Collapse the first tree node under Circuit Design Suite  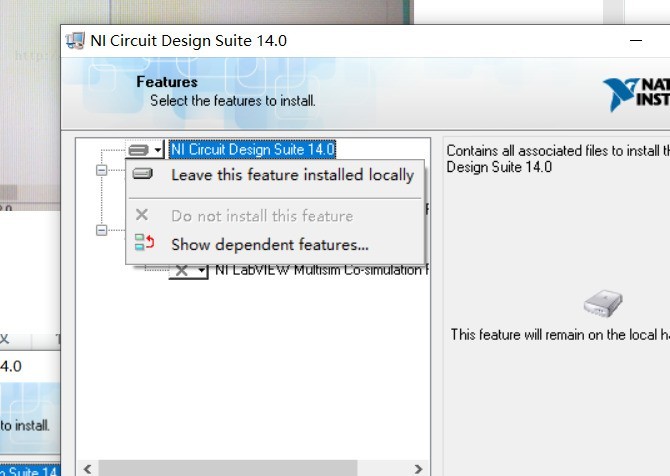pos(102,170)
